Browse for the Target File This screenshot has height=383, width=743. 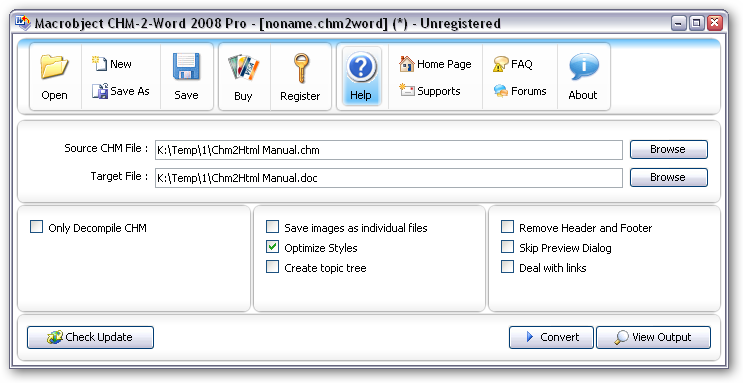tap(669, 177)
